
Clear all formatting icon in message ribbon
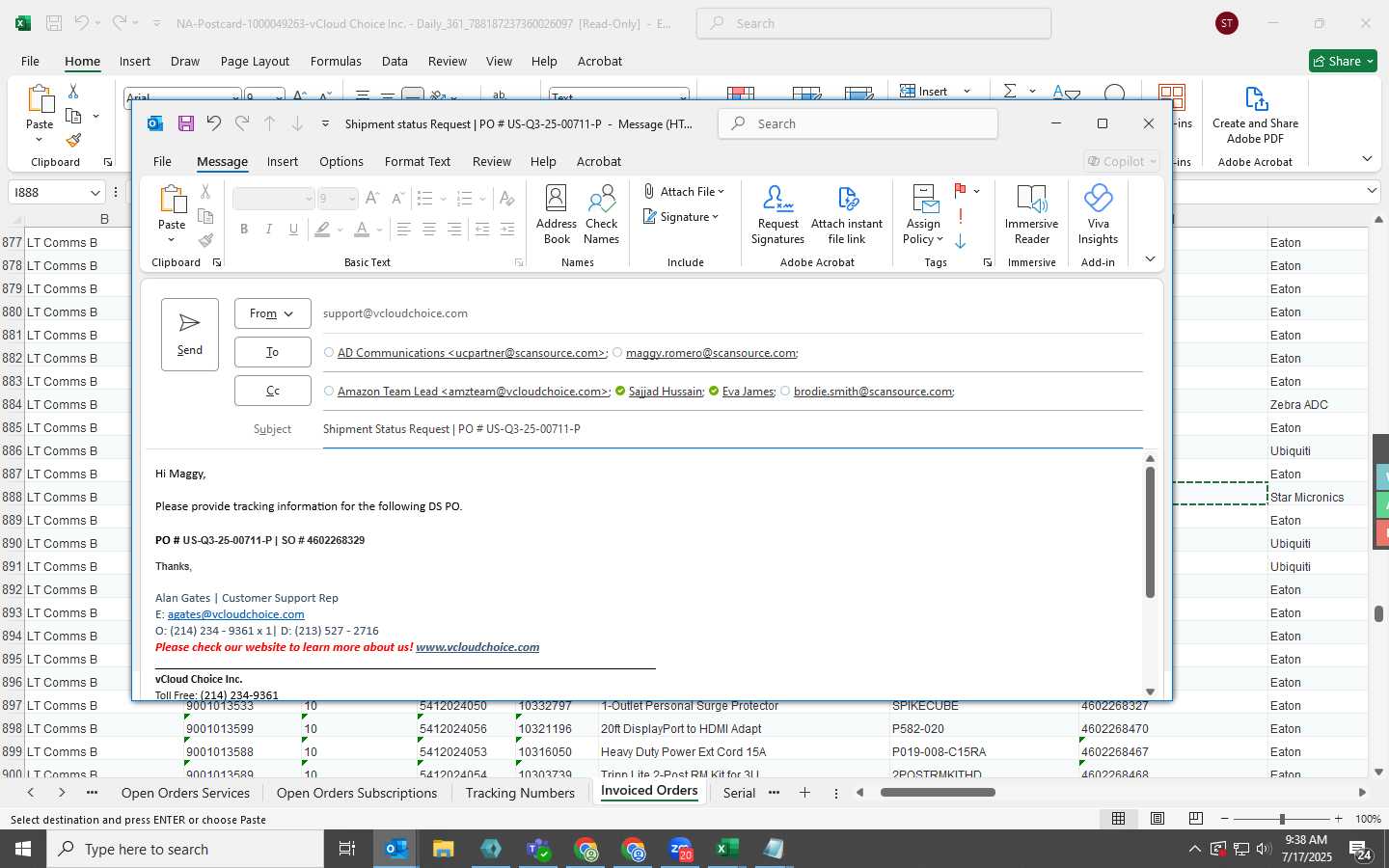click(506, 199)
